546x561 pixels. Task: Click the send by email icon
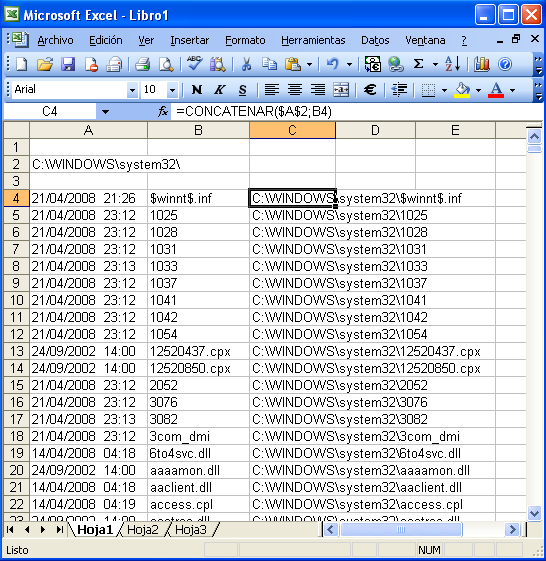[x=114, y=64]
